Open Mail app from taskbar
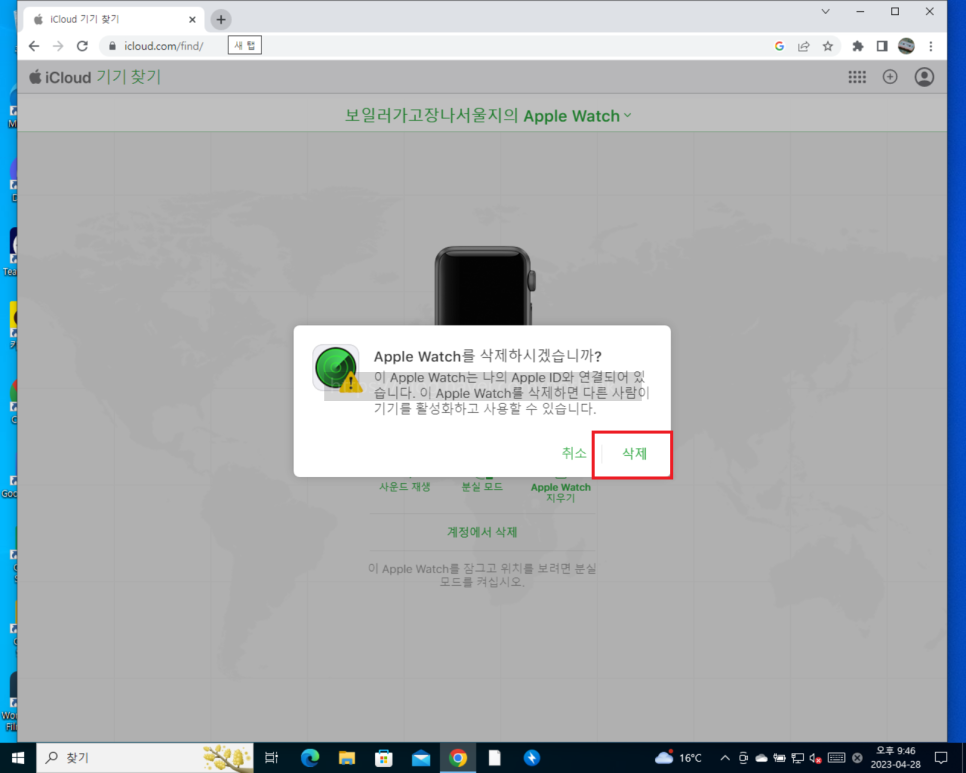Screen dimensions: 966x773 tap(421, 758)
